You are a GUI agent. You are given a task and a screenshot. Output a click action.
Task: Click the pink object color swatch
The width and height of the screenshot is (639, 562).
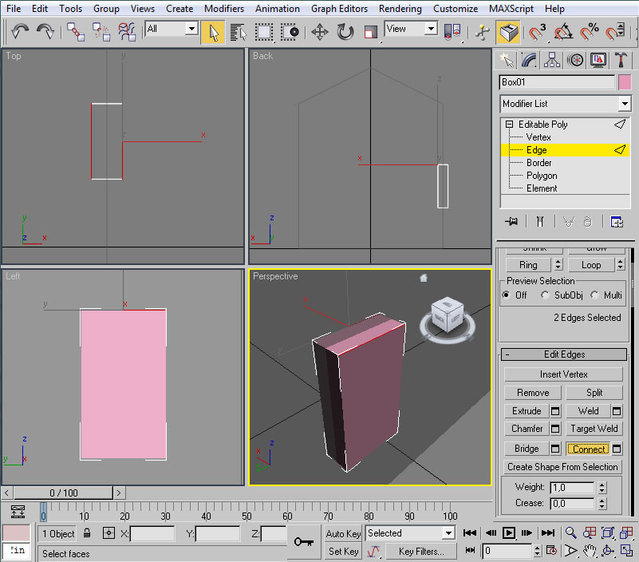[625, 82]
